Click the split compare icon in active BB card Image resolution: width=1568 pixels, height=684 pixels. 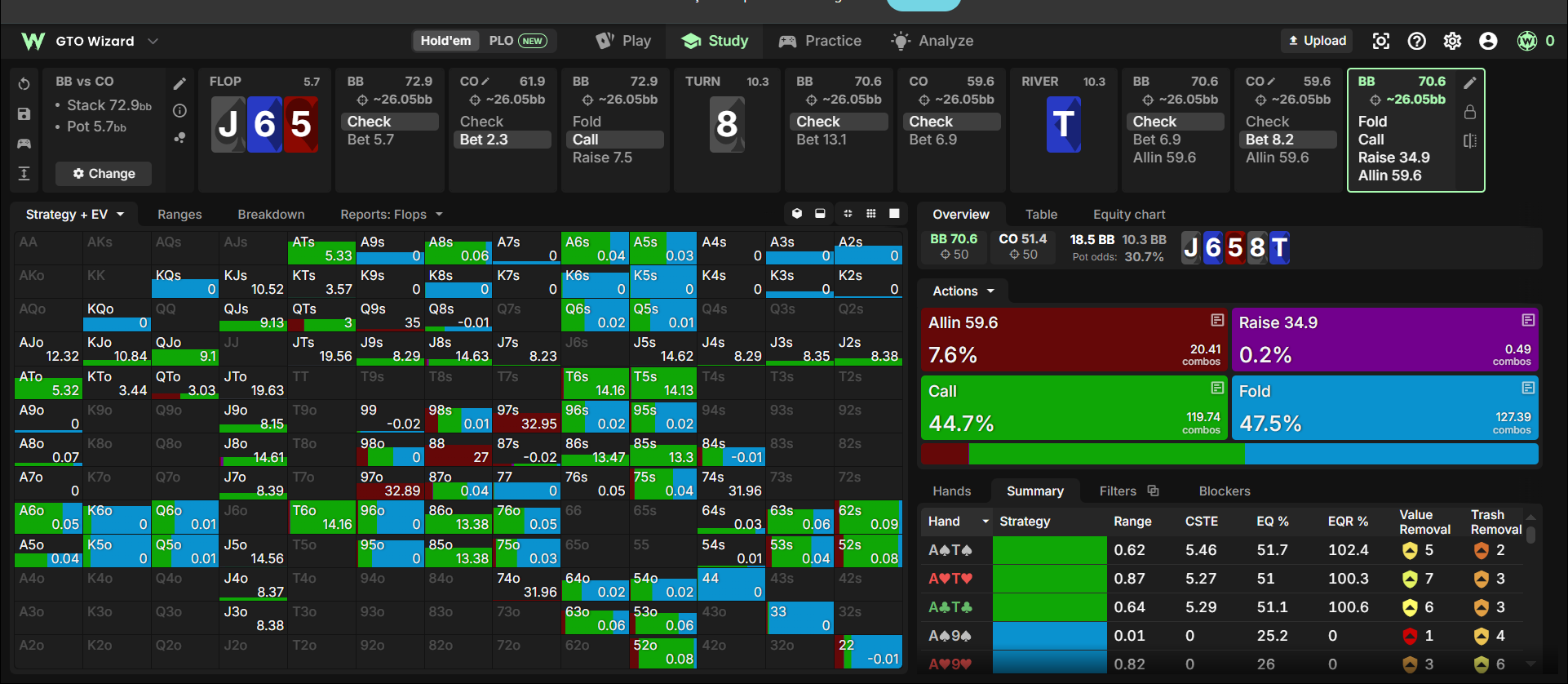1470,140
